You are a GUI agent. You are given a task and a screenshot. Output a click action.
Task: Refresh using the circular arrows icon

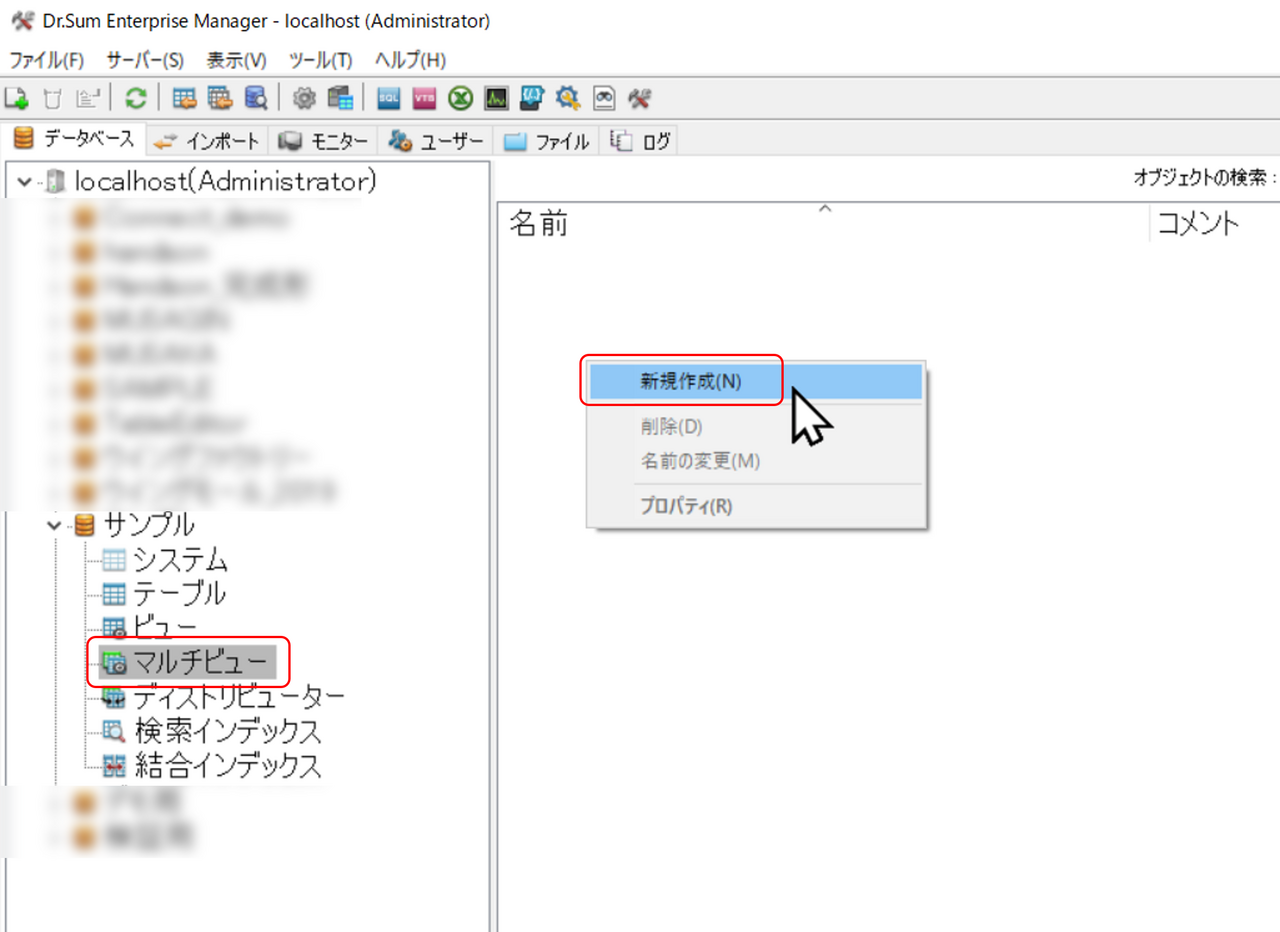[x=135, y=98]
